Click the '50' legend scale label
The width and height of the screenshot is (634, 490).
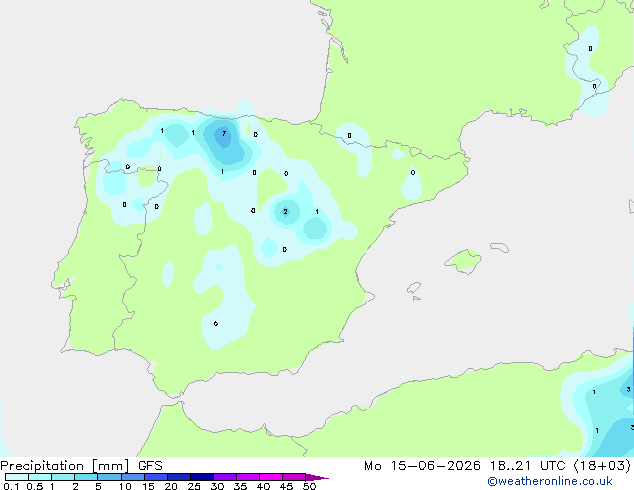point(309,486)
